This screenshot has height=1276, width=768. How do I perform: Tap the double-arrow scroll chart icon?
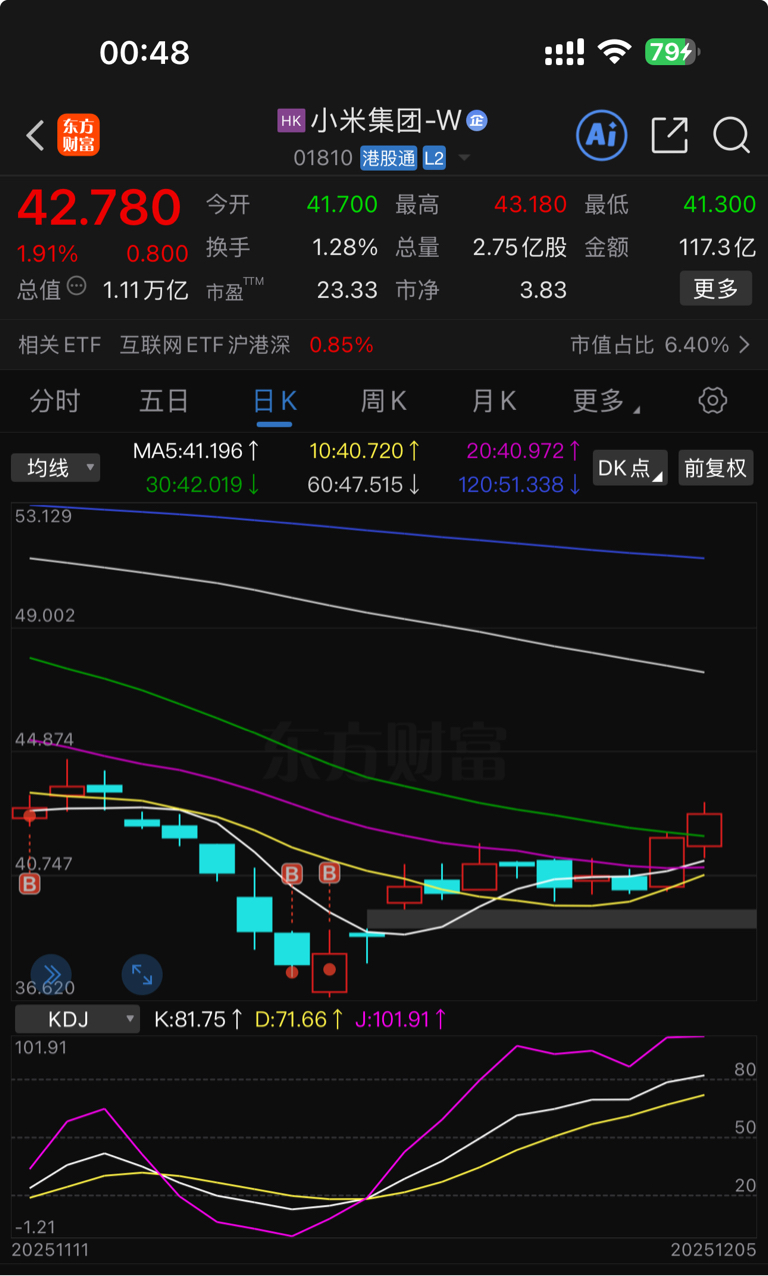[x=51, y=974]
